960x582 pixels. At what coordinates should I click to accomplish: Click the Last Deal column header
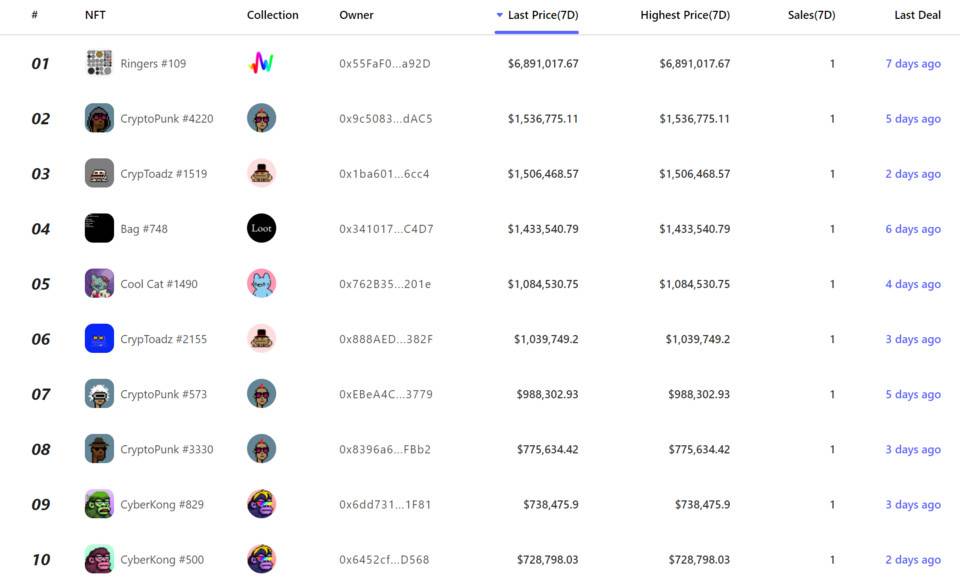click(917, 15)
